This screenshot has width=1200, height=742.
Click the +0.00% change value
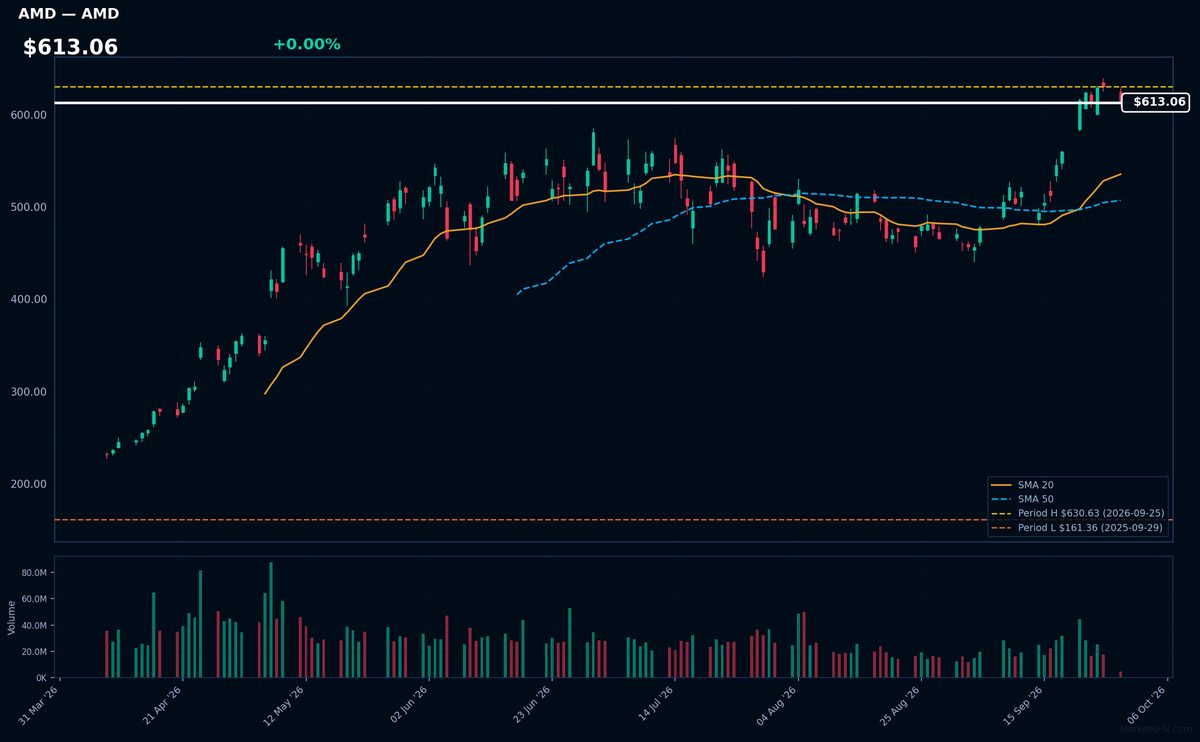click(x=306, y=44)
